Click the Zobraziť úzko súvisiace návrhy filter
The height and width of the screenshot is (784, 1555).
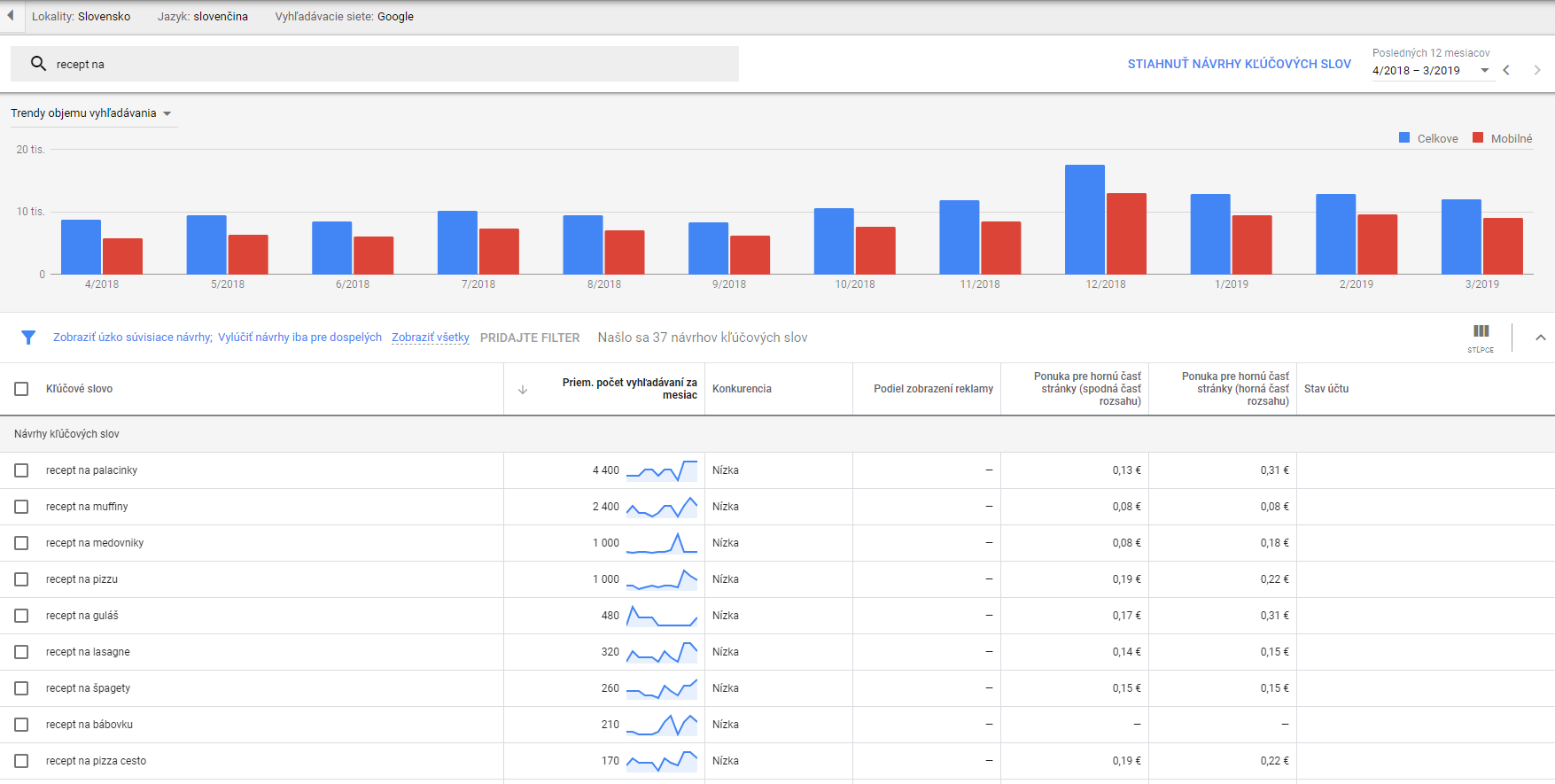click(133, 338)
